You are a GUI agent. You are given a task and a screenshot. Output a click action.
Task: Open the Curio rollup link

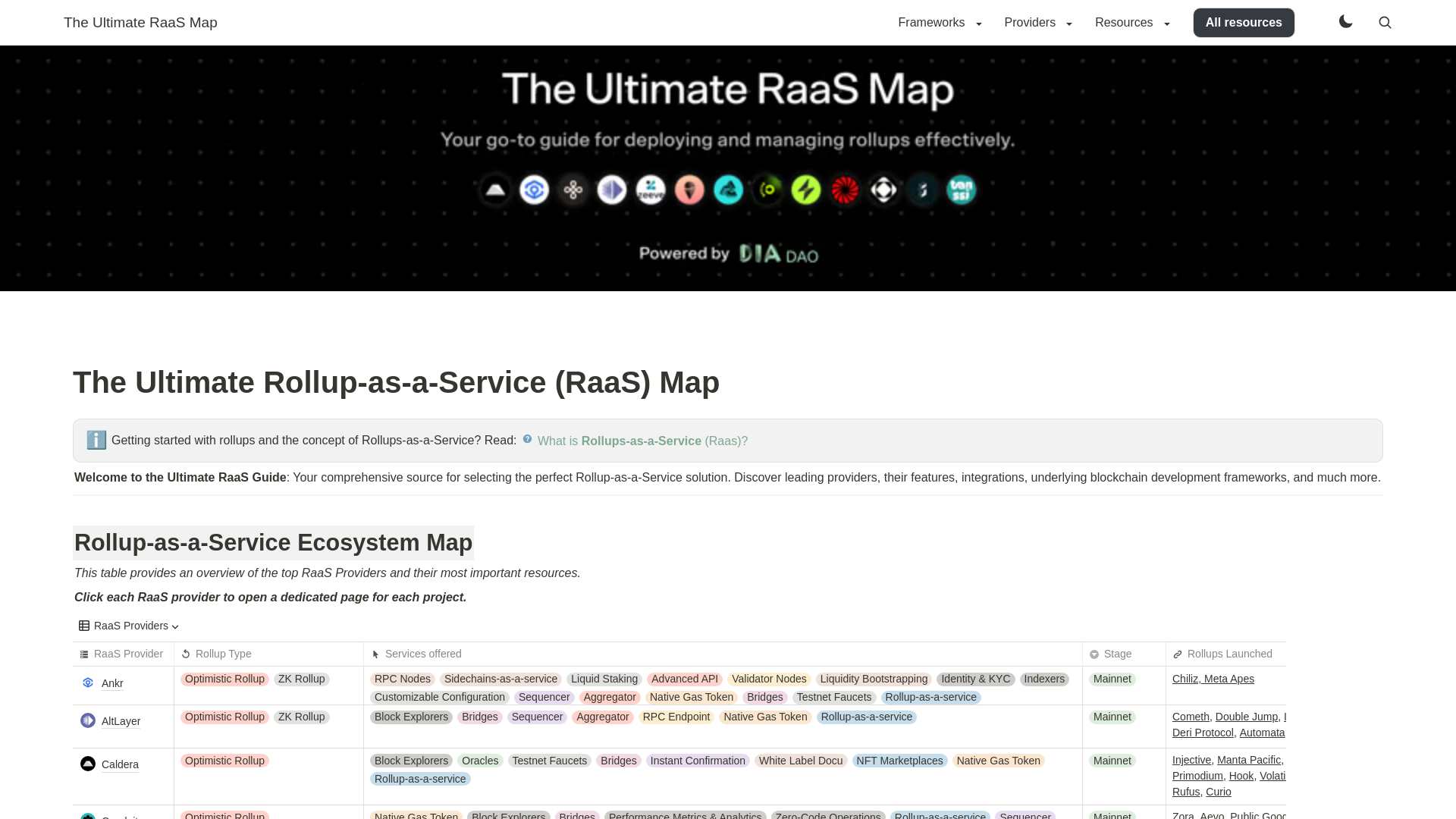[x=1219, y=792]
